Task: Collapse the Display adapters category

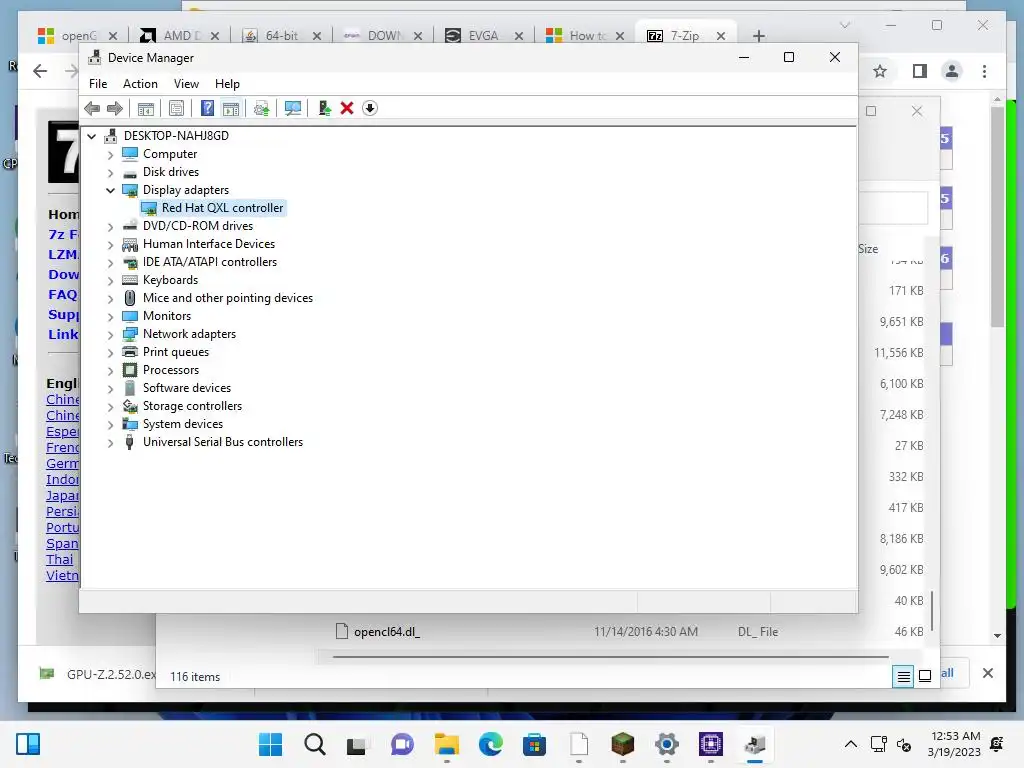Action: tap(110, 191)
